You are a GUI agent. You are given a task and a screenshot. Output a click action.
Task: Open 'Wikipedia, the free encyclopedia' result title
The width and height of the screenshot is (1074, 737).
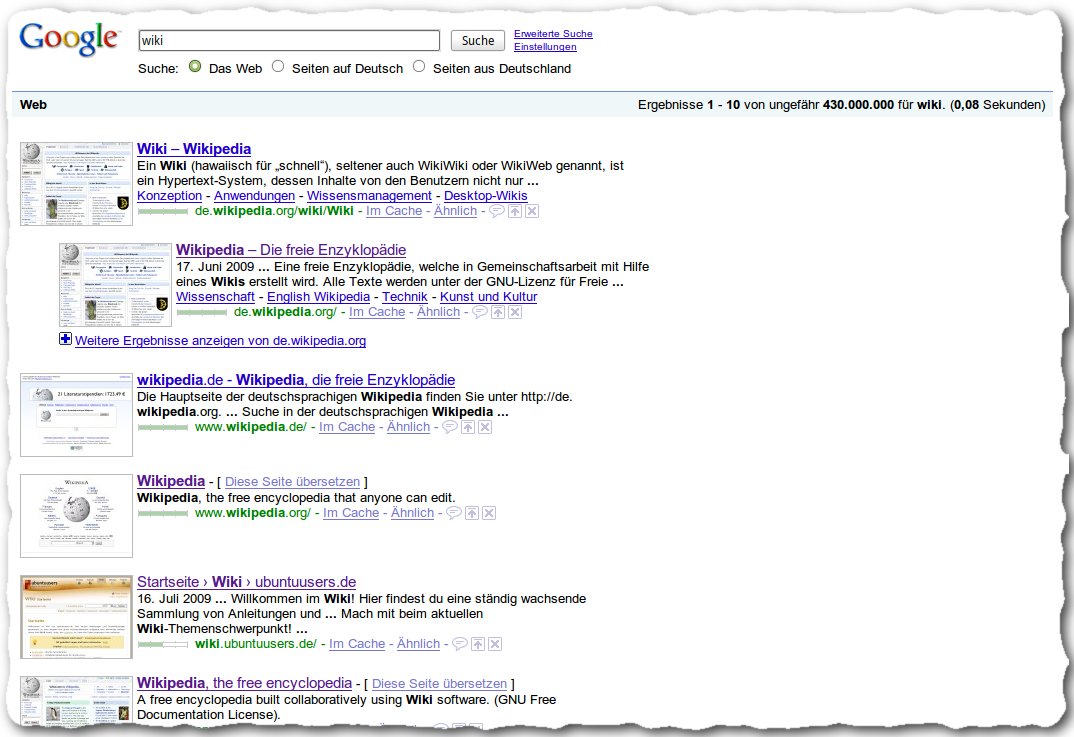click(245, 683)
